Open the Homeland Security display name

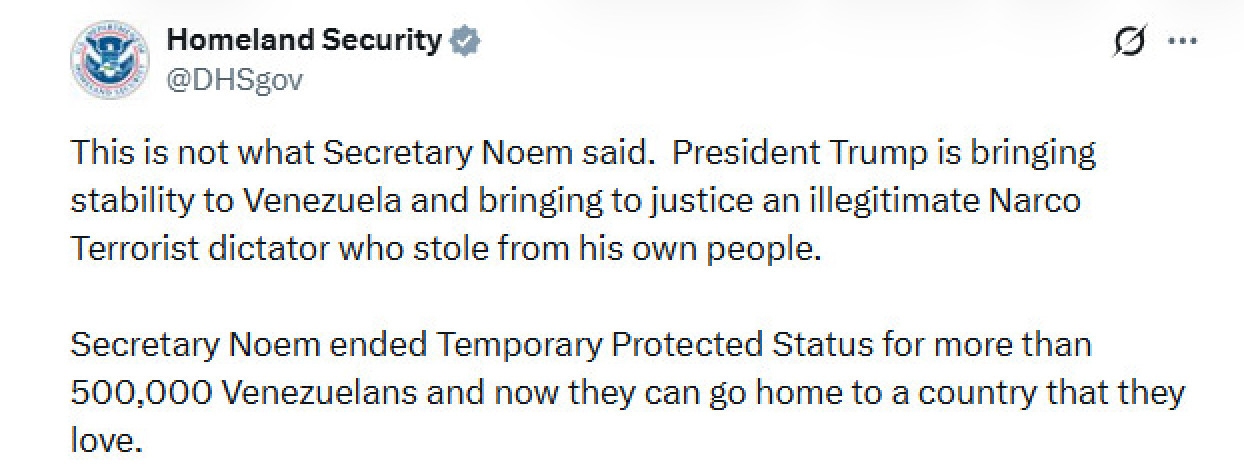(x=304, y=41)
